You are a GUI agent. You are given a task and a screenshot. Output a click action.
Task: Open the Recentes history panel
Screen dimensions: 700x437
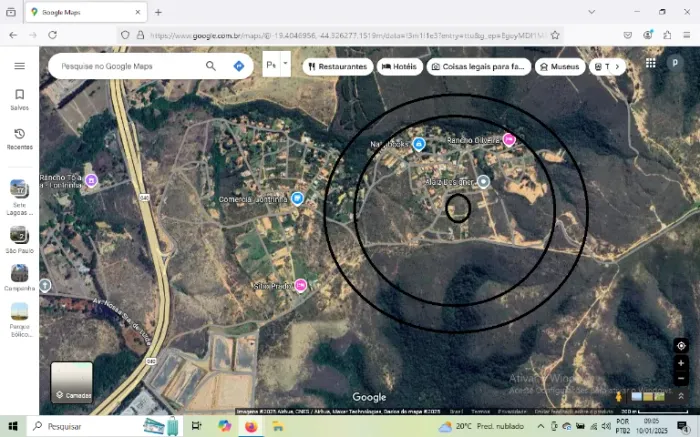[x=19, y=139]
